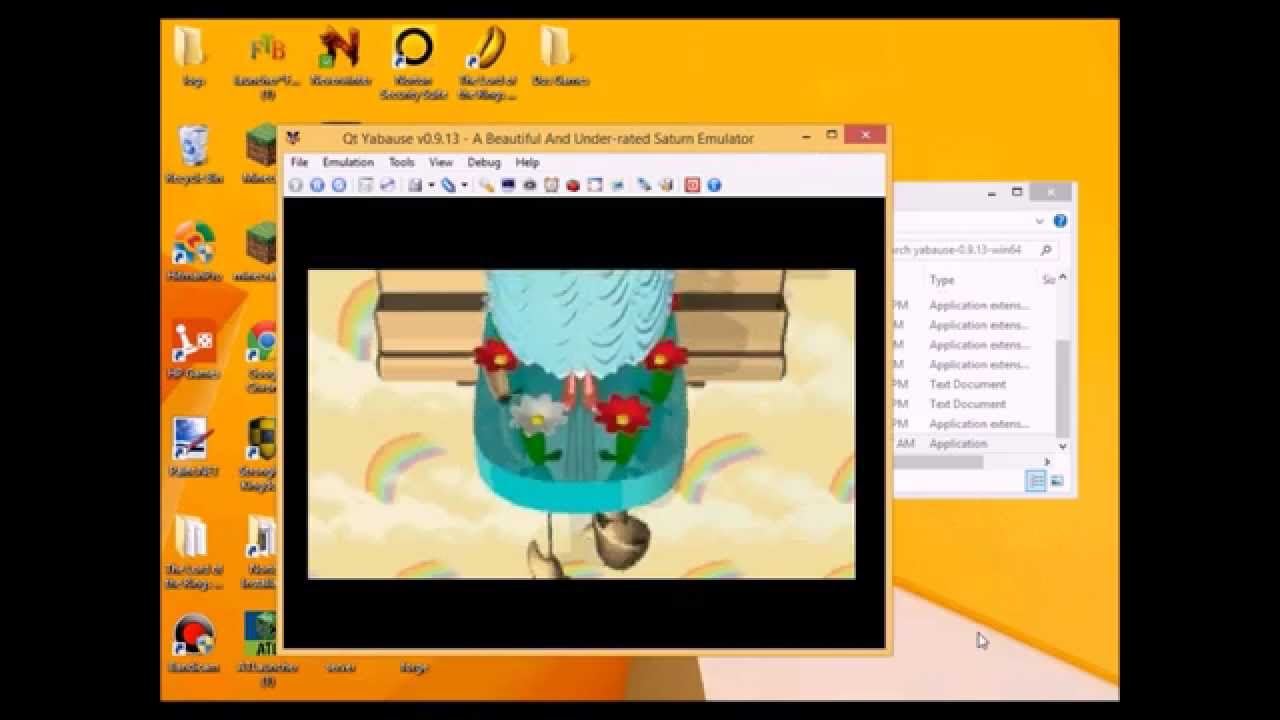Click the blue Help icon in Explorer window

[1060, 221]
